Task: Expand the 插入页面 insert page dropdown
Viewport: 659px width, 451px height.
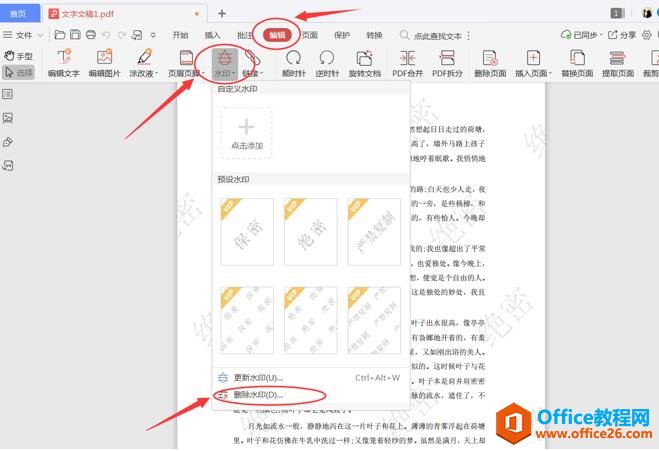Action: [x=532, y=73]
